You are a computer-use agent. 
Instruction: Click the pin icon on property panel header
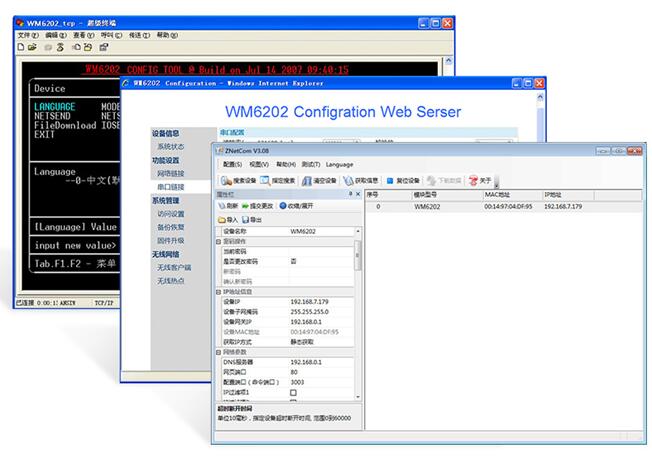[350, 194]
